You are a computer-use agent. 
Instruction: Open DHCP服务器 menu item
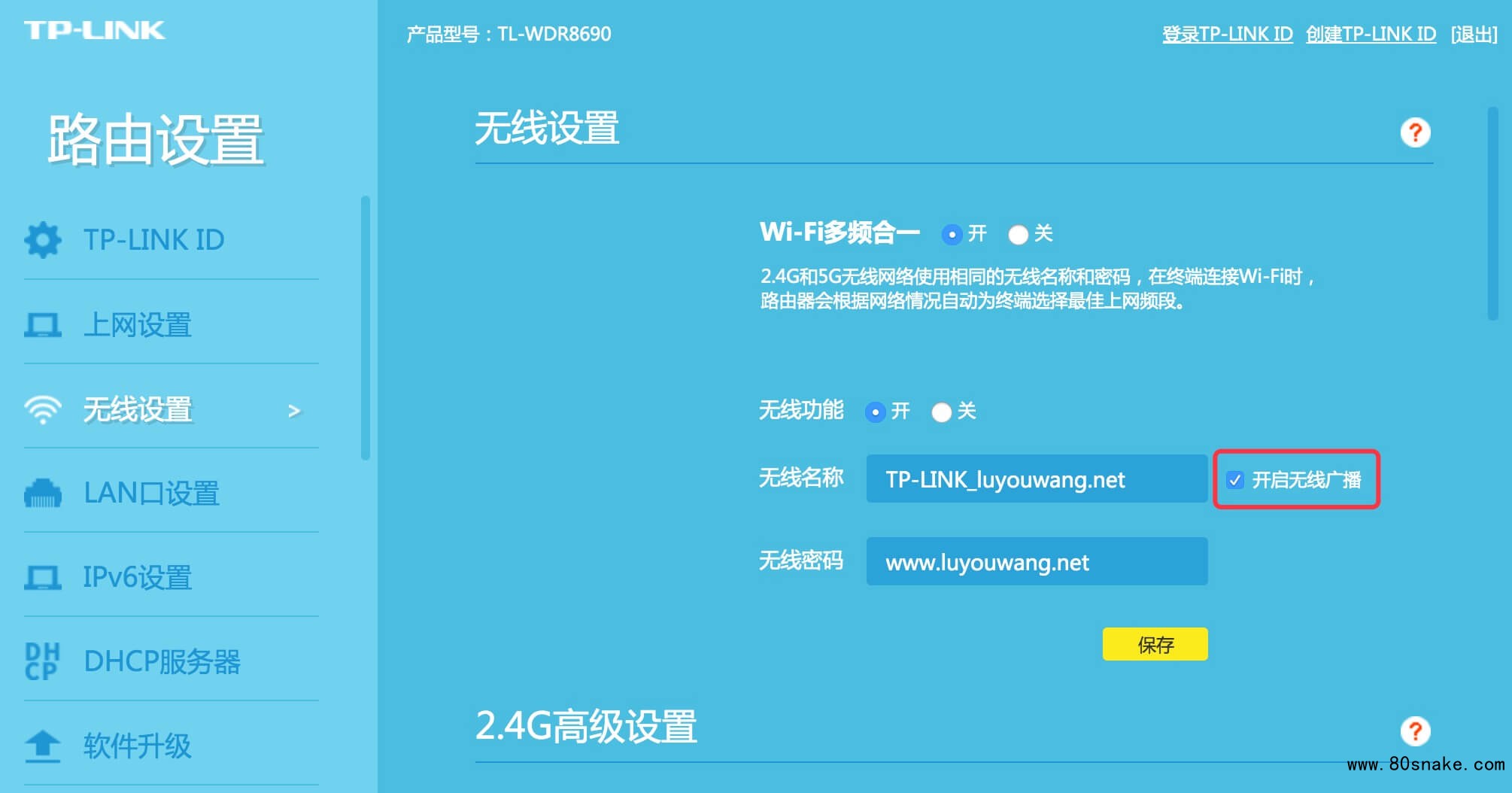(x=162, y=661)
